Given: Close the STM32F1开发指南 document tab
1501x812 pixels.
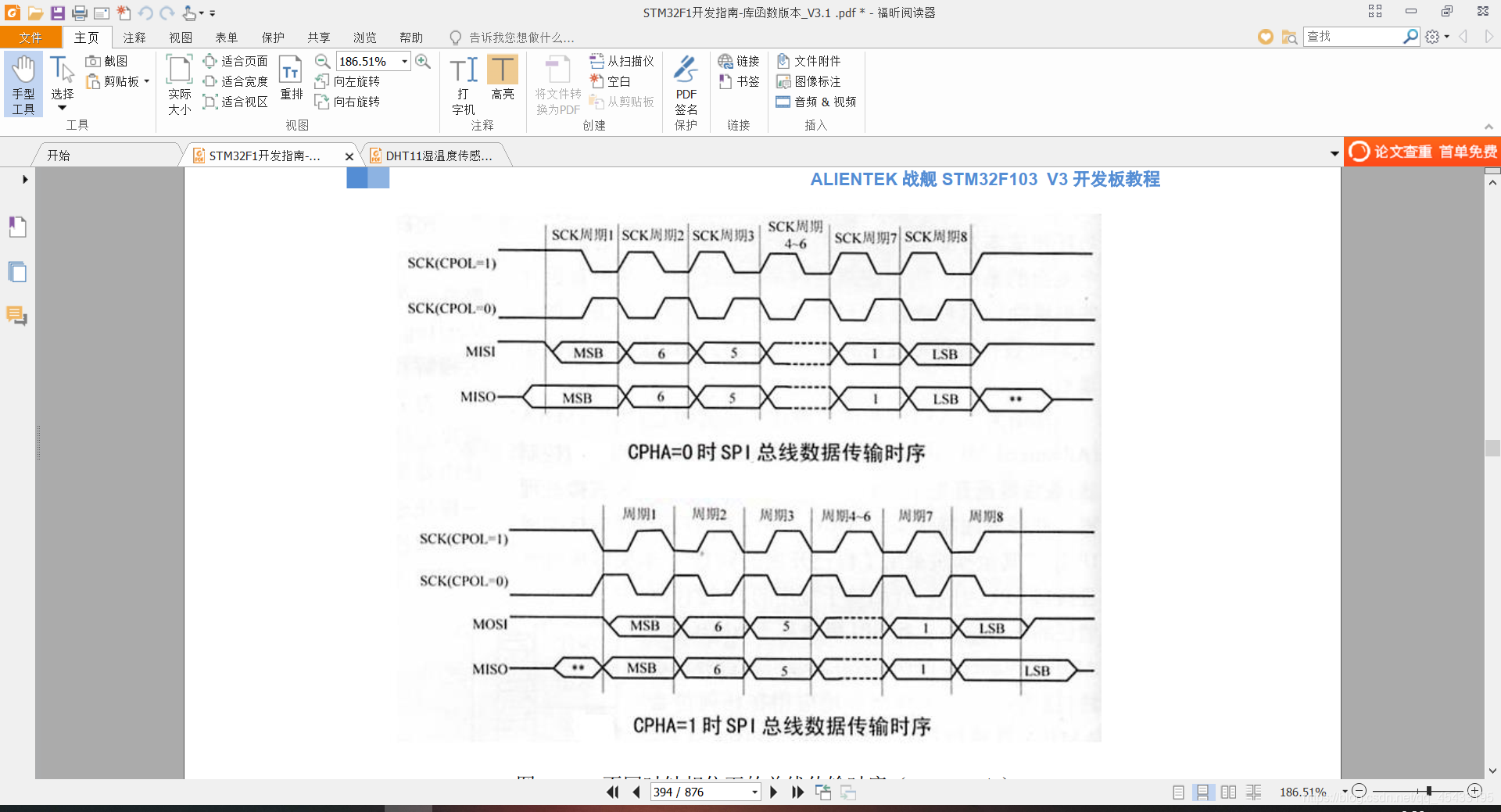Looking at the screenshot, I should (349, 156).
